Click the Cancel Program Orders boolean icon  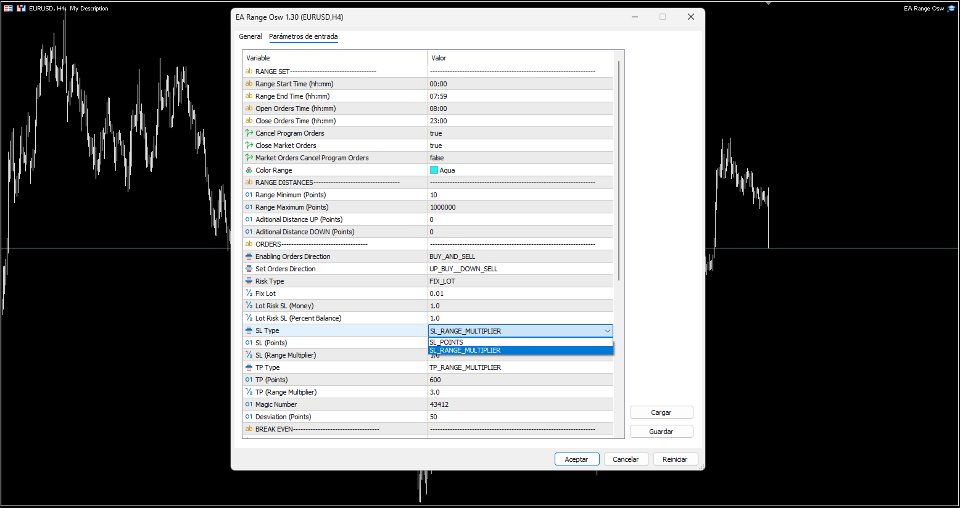[249, 133]
